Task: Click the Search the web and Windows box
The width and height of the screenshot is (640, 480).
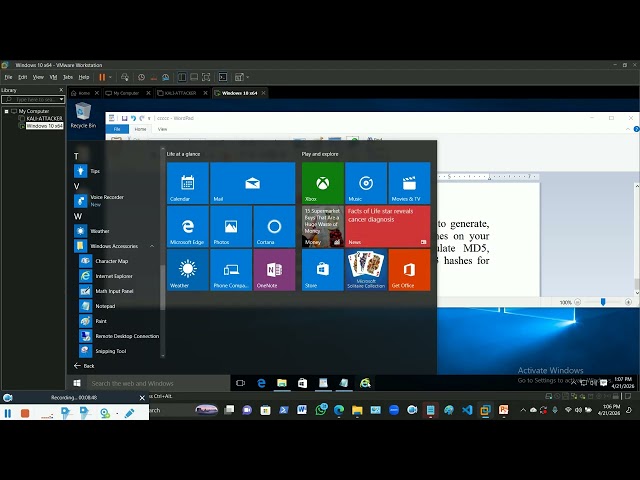Action: (x=158, y=383)
